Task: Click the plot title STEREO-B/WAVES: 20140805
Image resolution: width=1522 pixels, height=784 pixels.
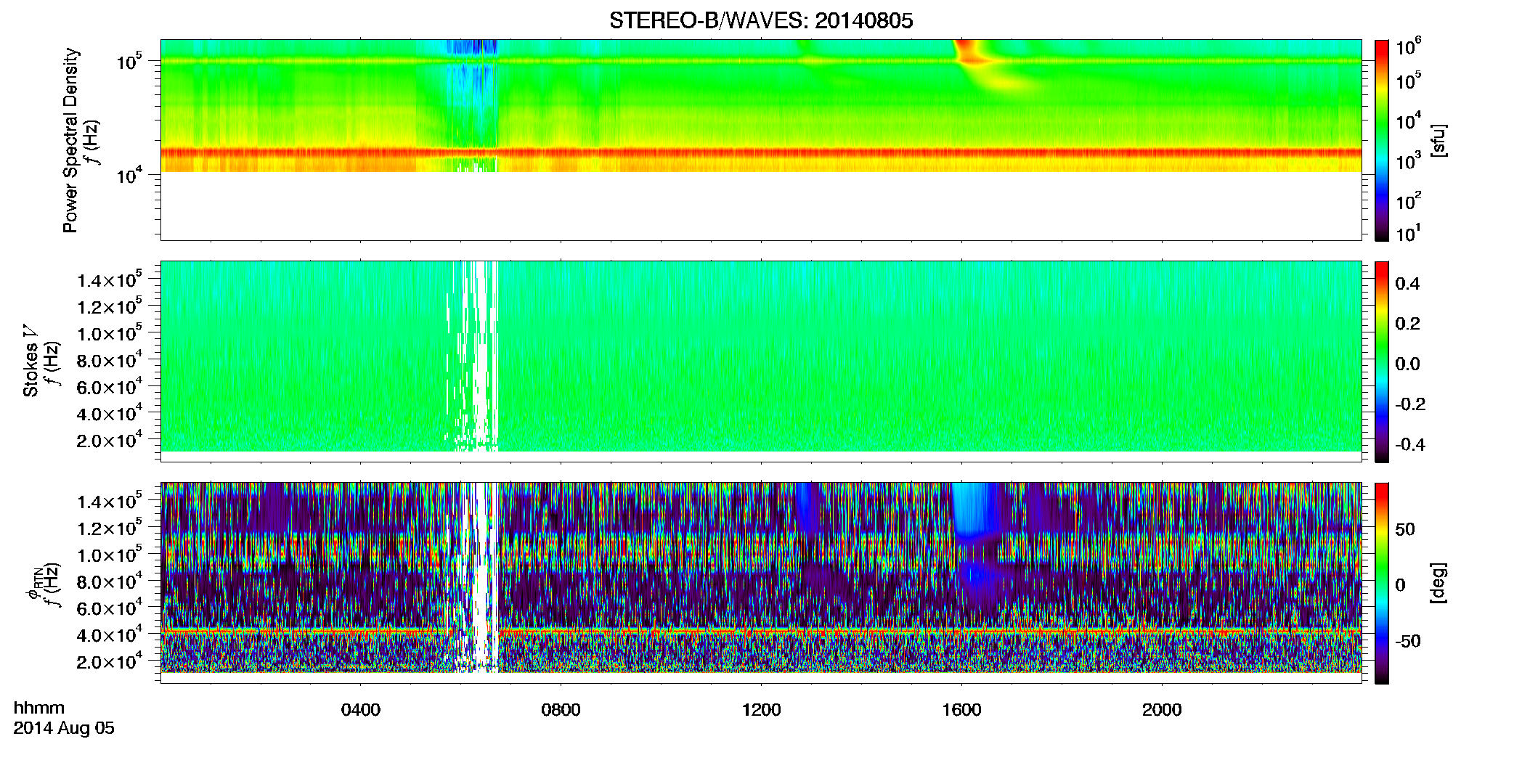Action: click(760, 20)
